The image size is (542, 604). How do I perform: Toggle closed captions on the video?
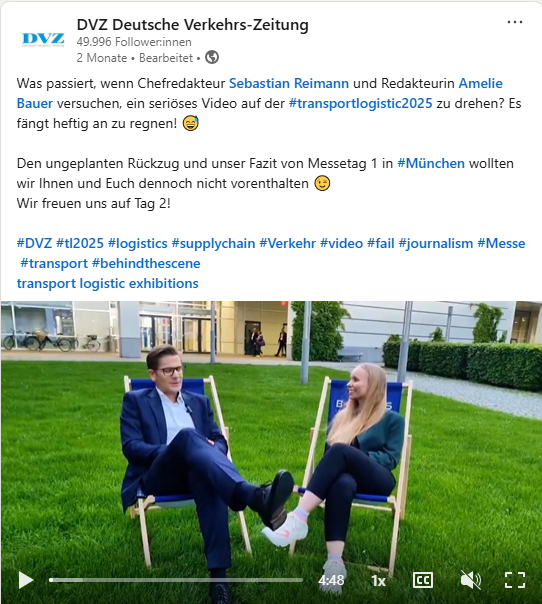423,580
